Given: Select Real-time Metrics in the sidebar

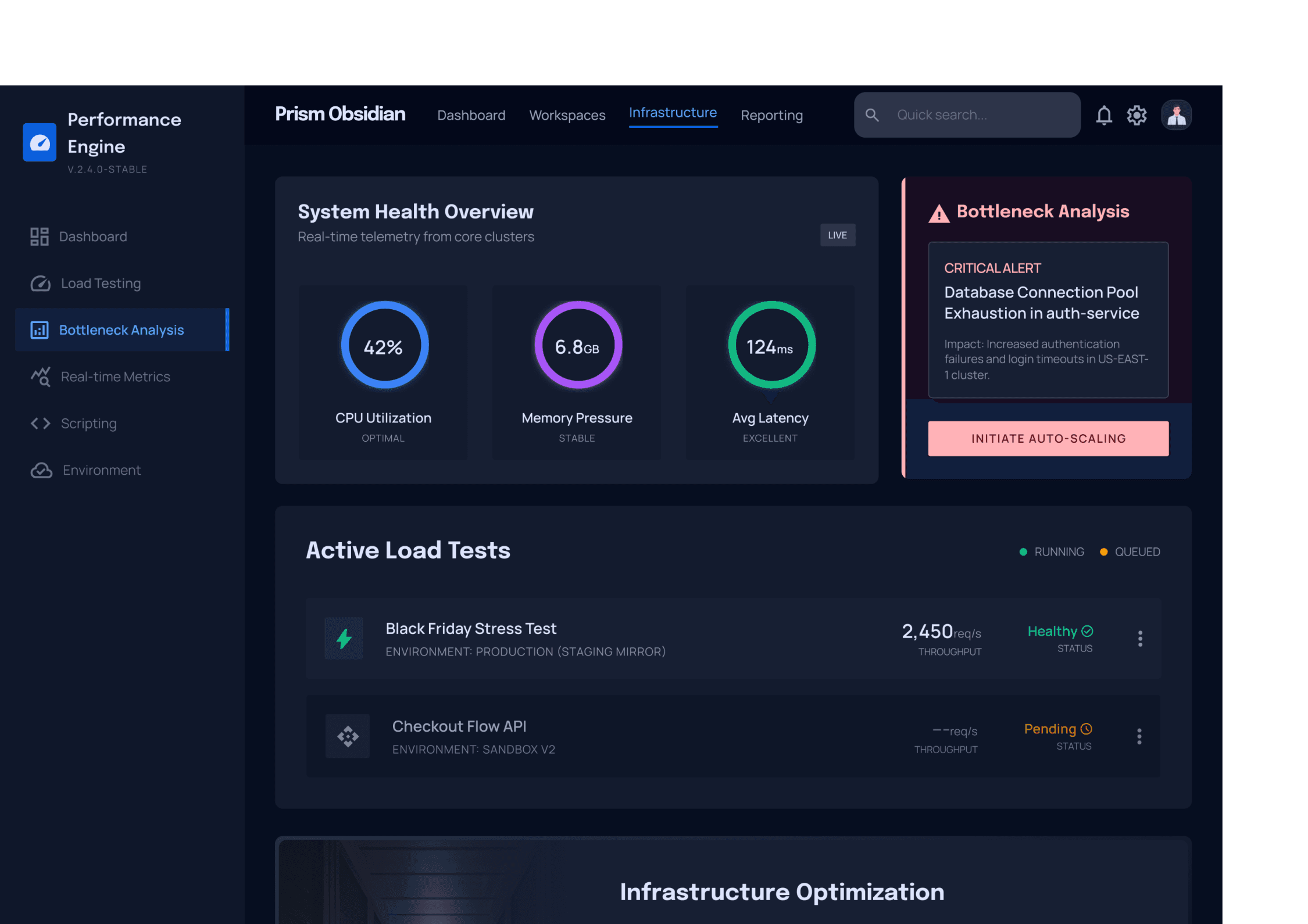Looking at the screenshot, I should click(x=115, y=377).
